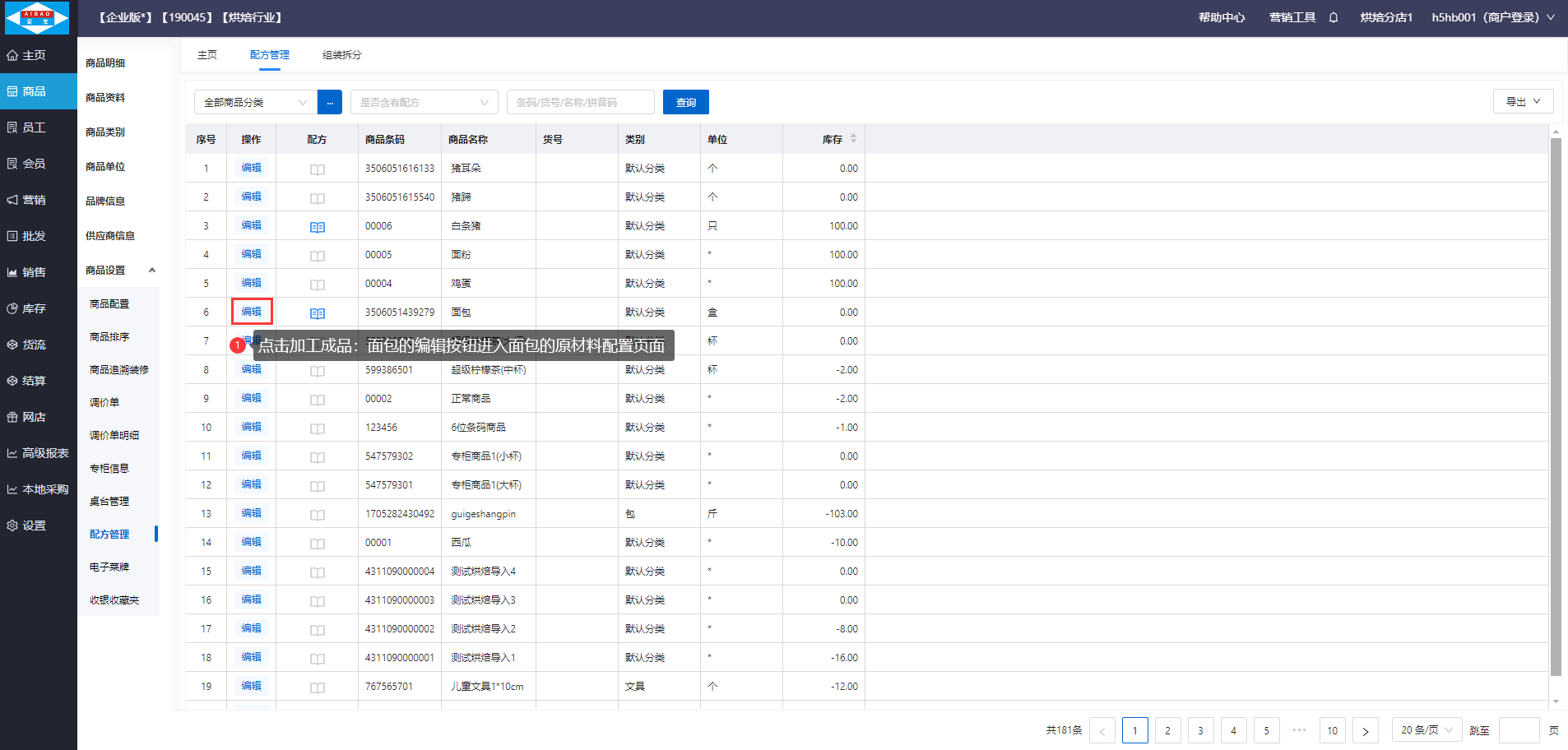Image resolution: width=1568 pixels, height=750 pixels.
Task: Click 编辑 link for 面包 row
Action: 251,312
